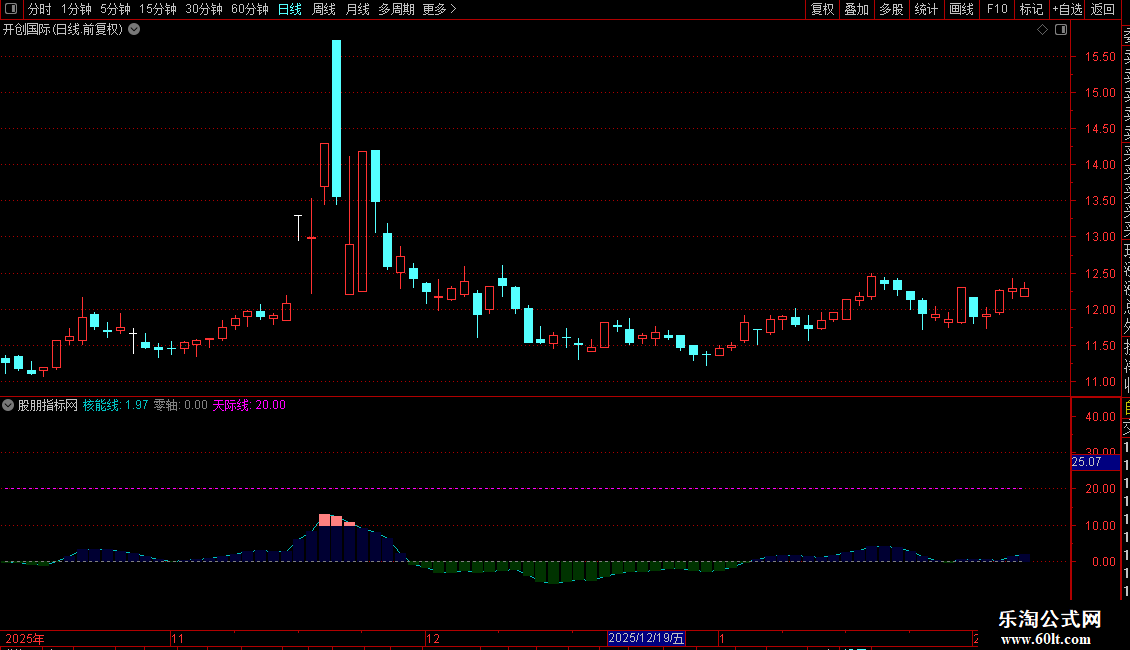1130x650 pixels.
Task: Switch to 周线 weekly chart
Action: 324,9
